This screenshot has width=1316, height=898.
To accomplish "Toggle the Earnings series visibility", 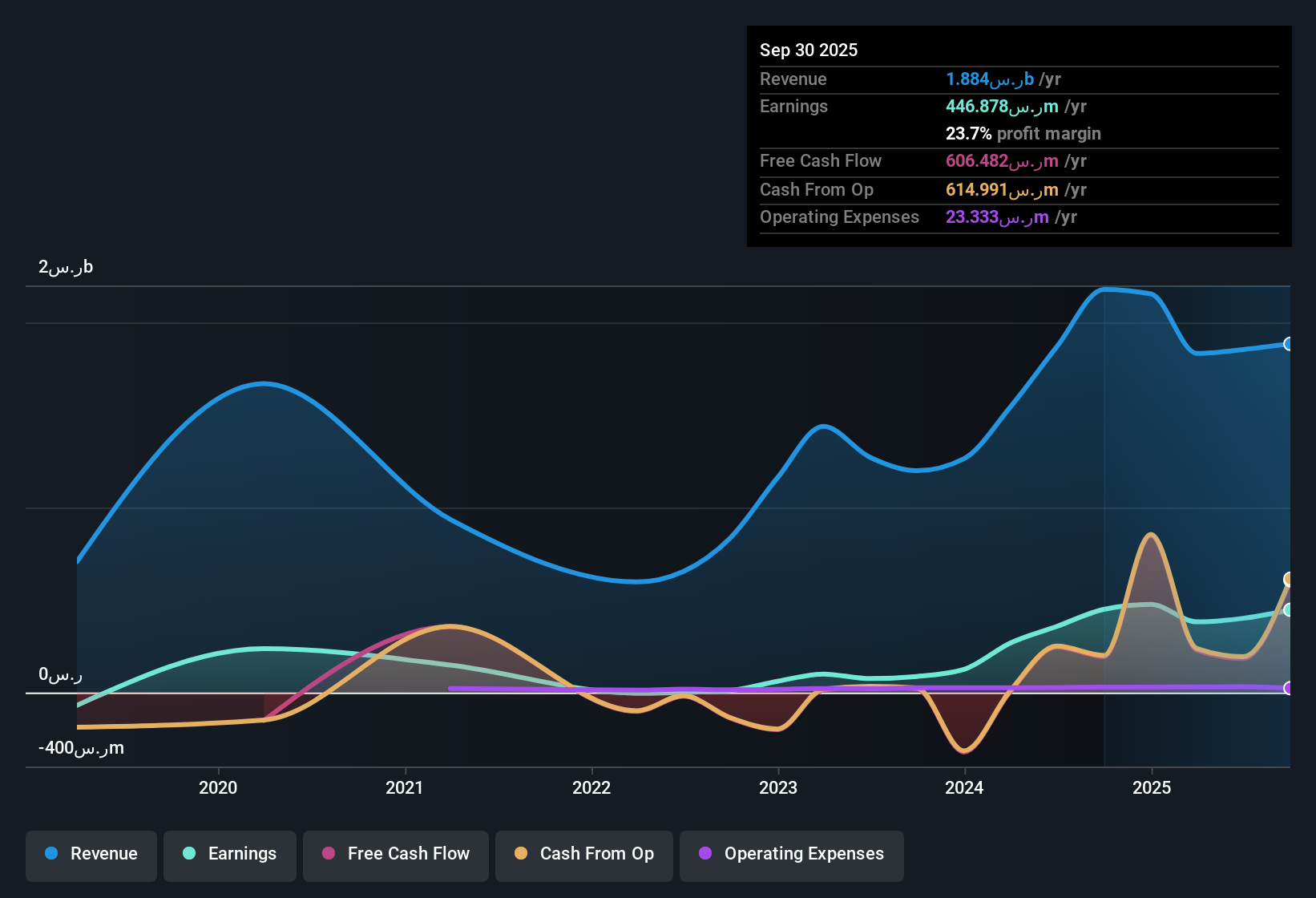I will point(229,854).
